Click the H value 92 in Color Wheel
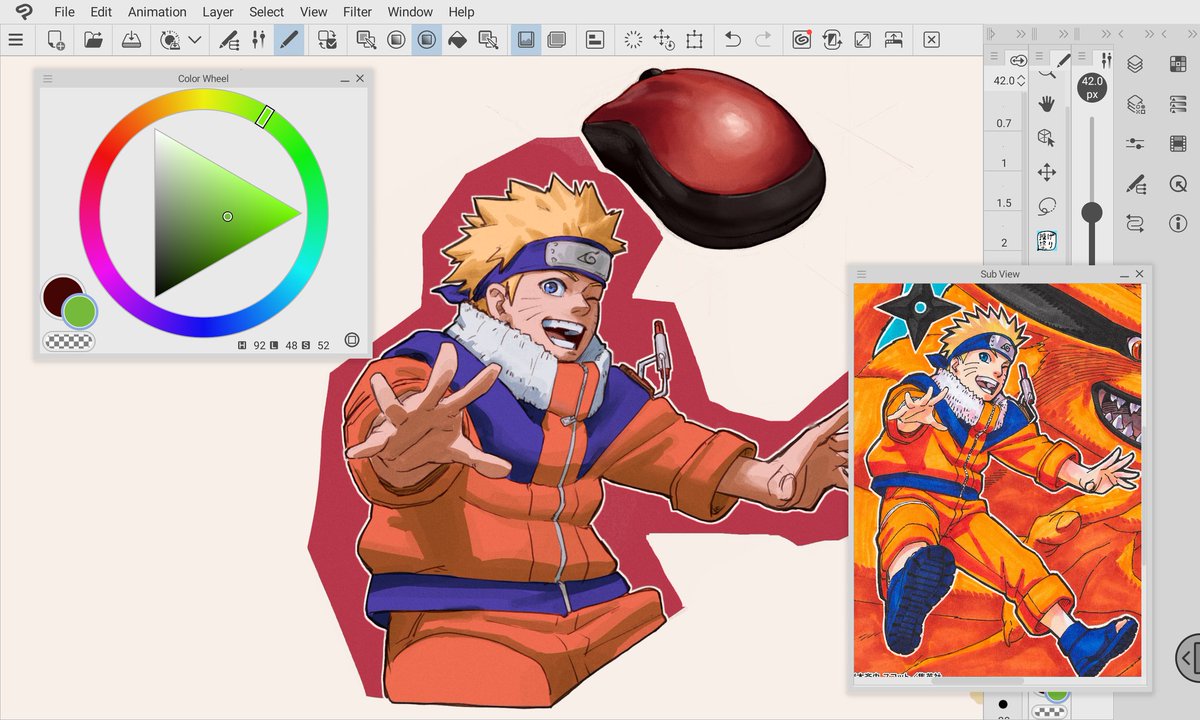This screenshot has width=1200, height=720. (259, 345)
